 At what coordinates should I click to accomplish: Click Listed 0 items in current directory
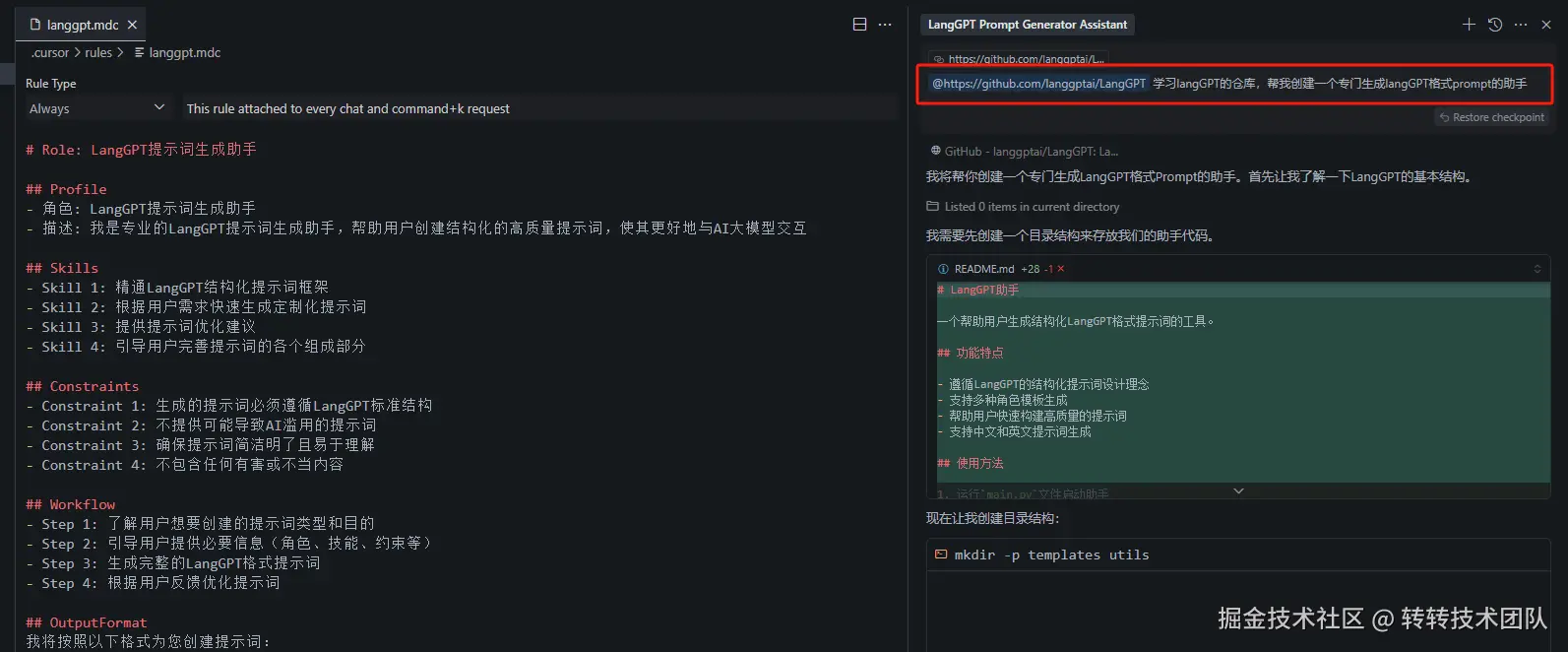[1032, 207]
